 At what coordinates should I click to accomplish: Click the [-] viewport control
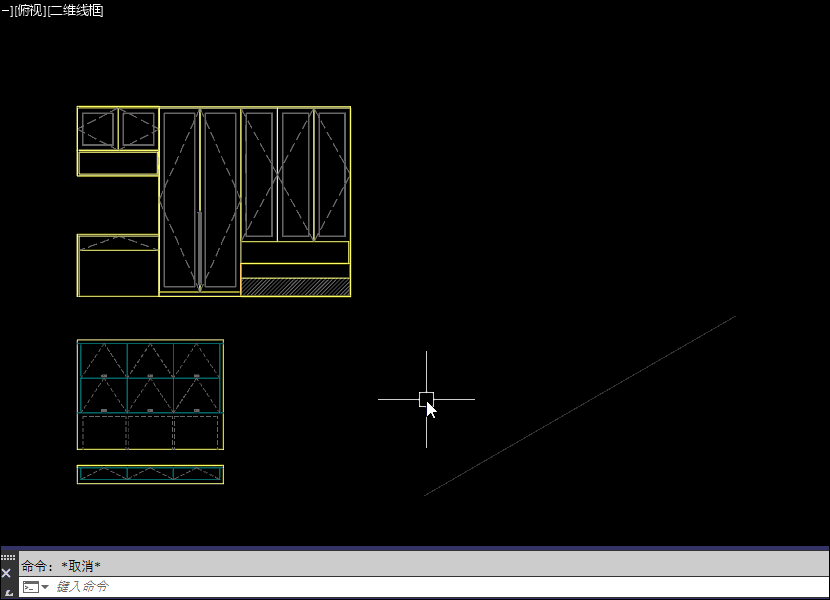click(5, 11)
